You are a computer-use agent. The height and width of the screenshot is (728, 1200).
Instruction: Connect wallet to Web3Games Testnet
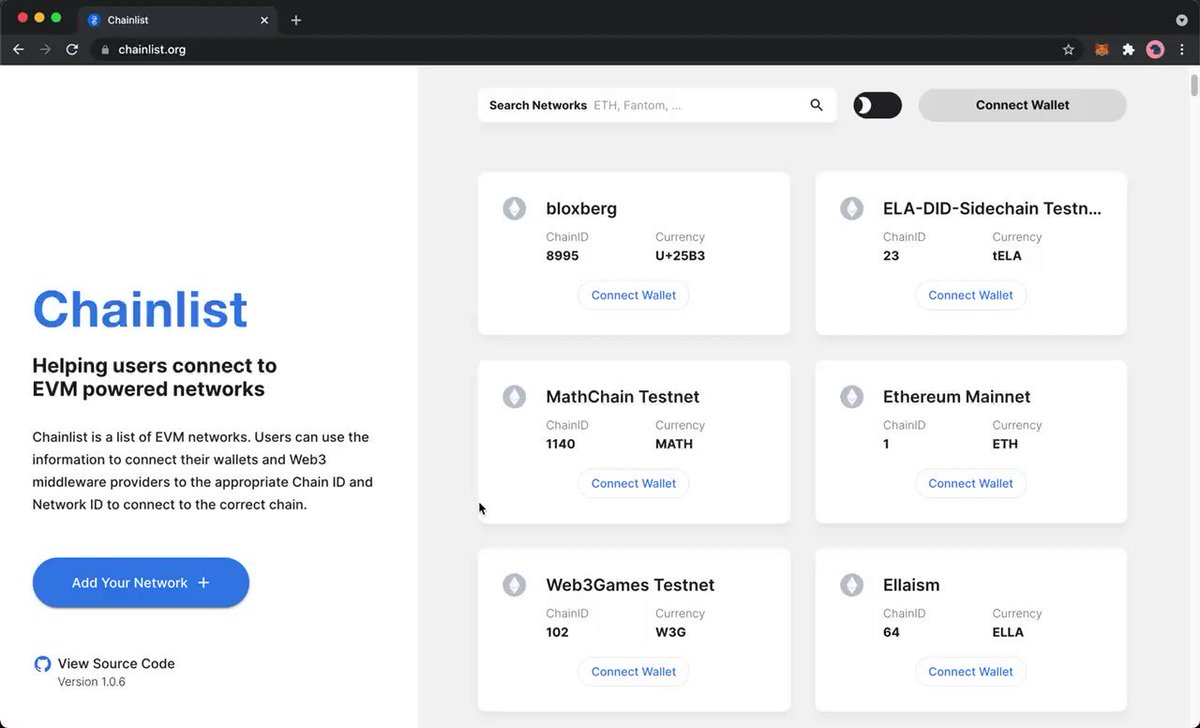click(634, 671)
